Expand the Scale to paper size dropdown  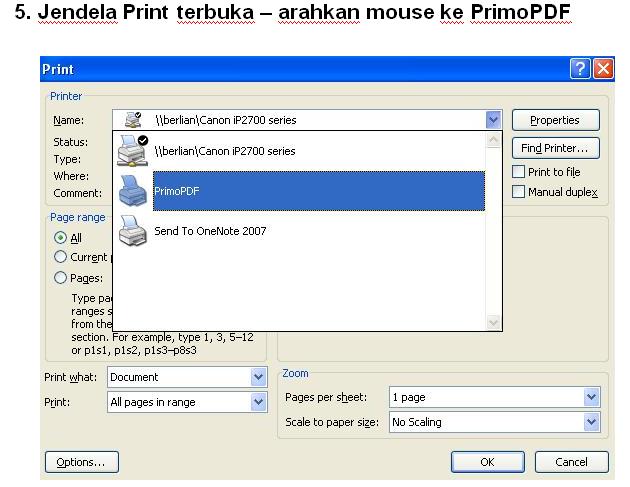pos(591,422)
